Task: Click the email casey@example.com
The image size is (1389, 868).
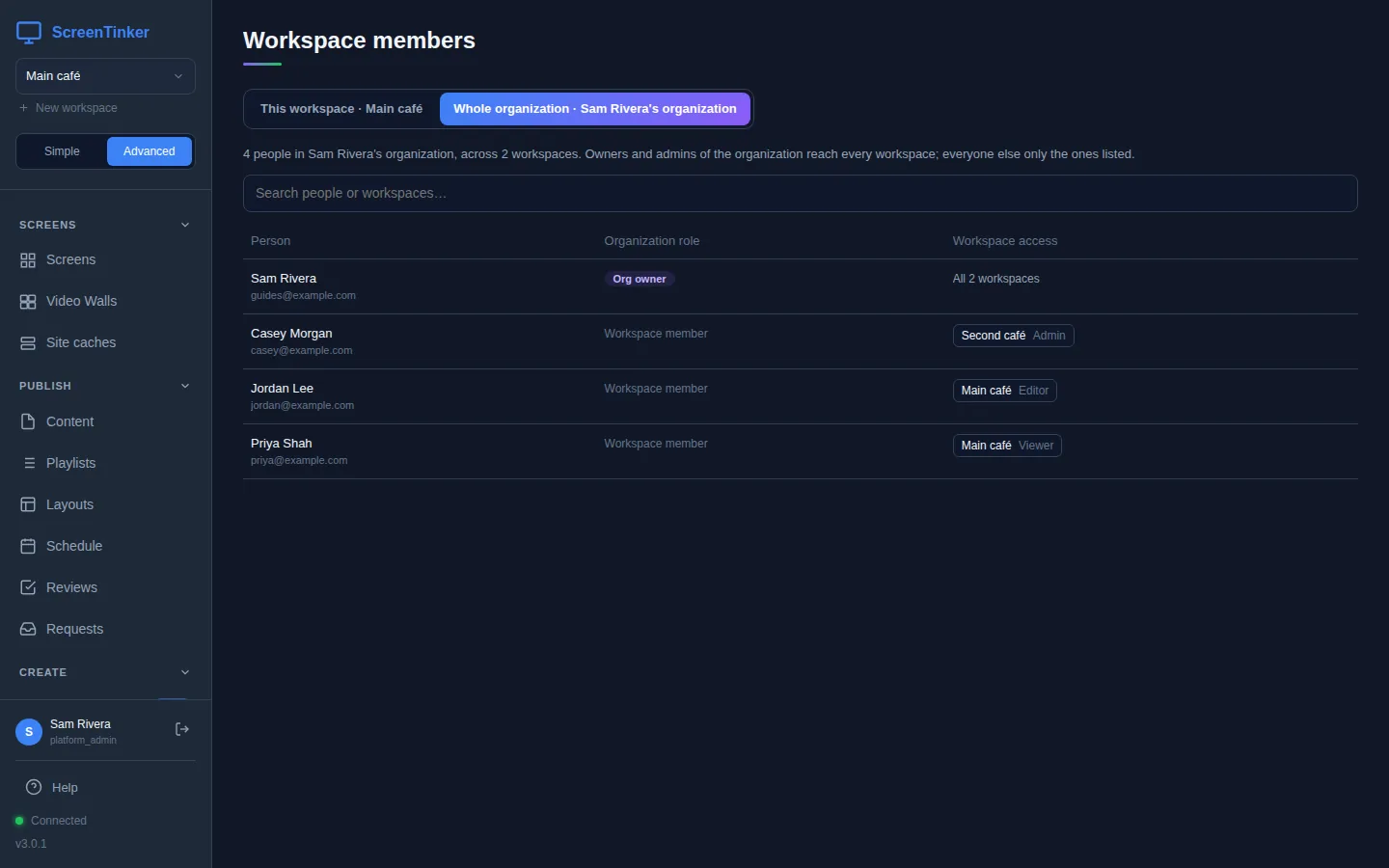Action: [x=301, y=351]
